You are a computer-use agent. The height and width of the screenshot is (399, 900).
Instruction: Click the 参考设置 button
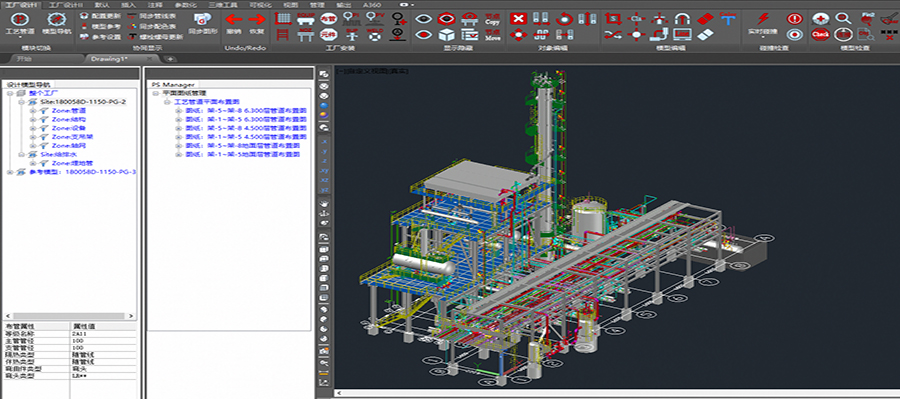point(101,37)
